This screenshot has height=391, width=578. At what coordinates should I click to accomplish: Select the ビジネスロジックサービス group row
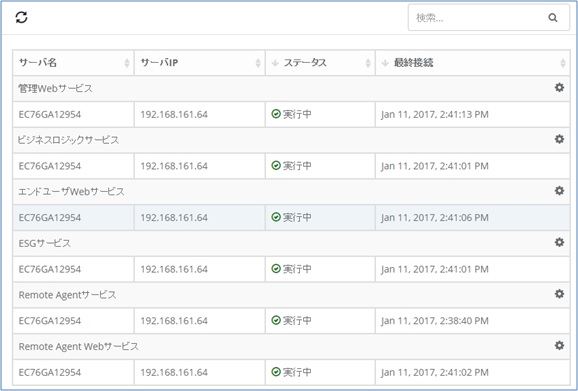[x=291, y=140]
